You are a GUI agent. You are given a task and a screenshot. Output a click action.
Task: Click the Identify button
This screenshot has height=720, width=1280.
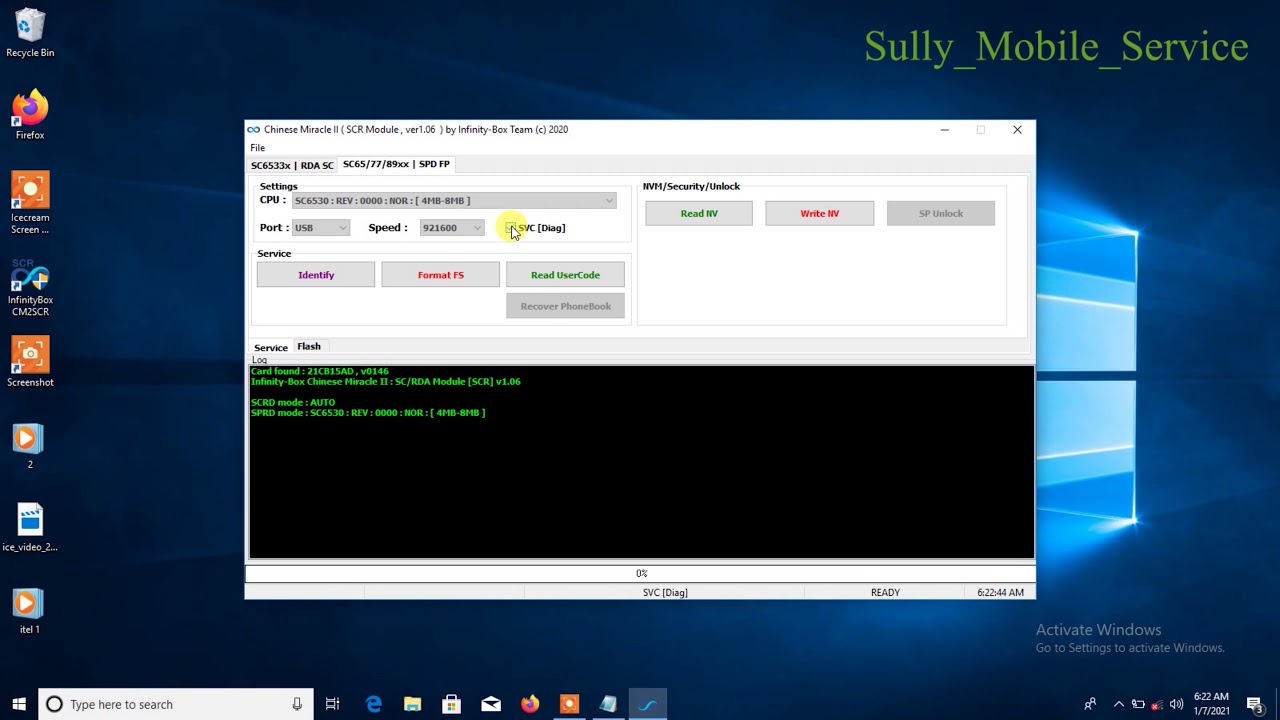(316, 275)
